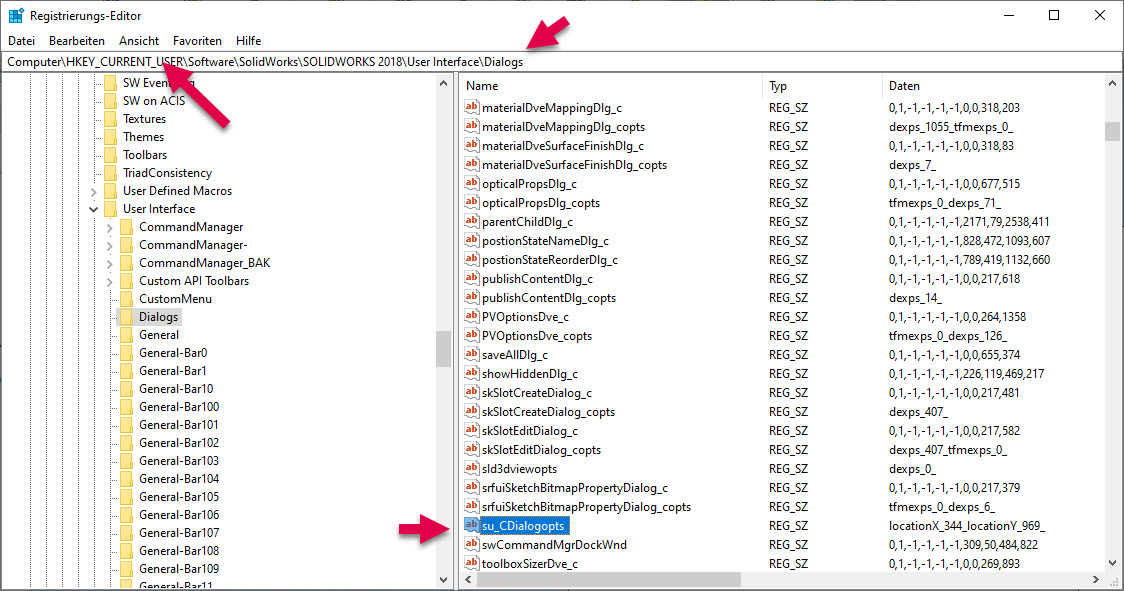Select the General-Bar10 key label
The width and height of the screenshot is (1124, 591).
click(x=176, y=389)
